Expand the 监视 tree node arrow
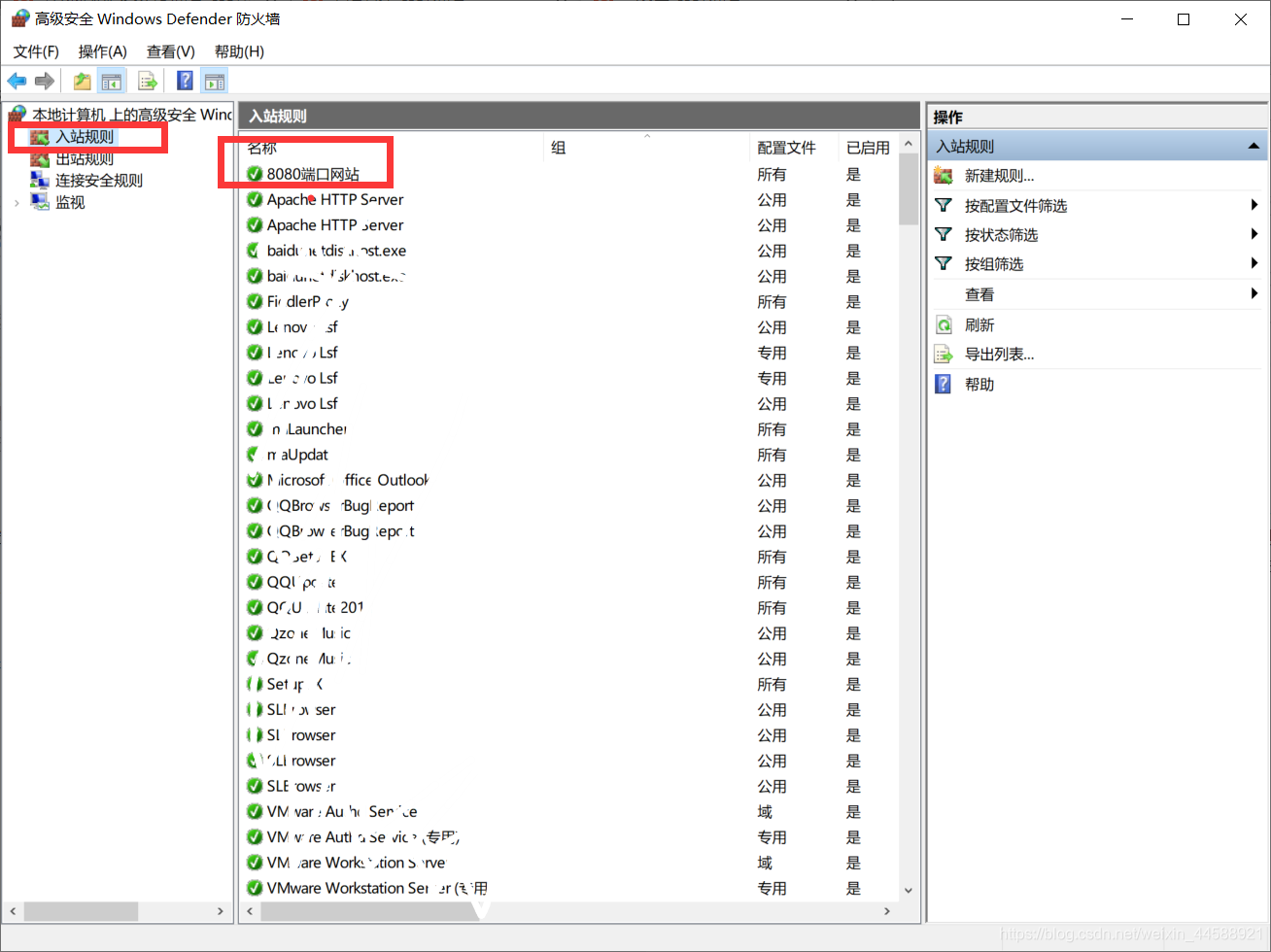Viewport: 1271px width, 952px height. point(17,202)
